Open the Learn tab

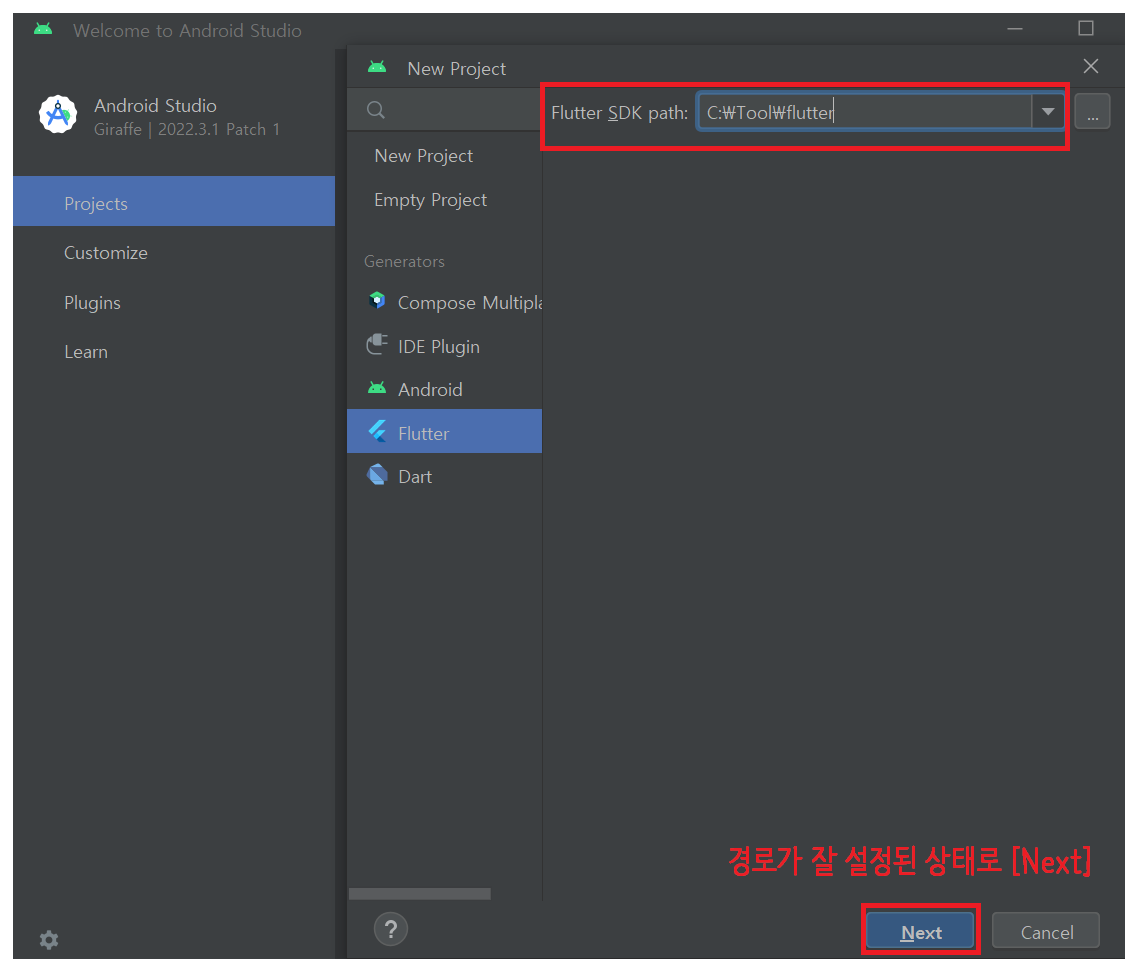point(174,352)
